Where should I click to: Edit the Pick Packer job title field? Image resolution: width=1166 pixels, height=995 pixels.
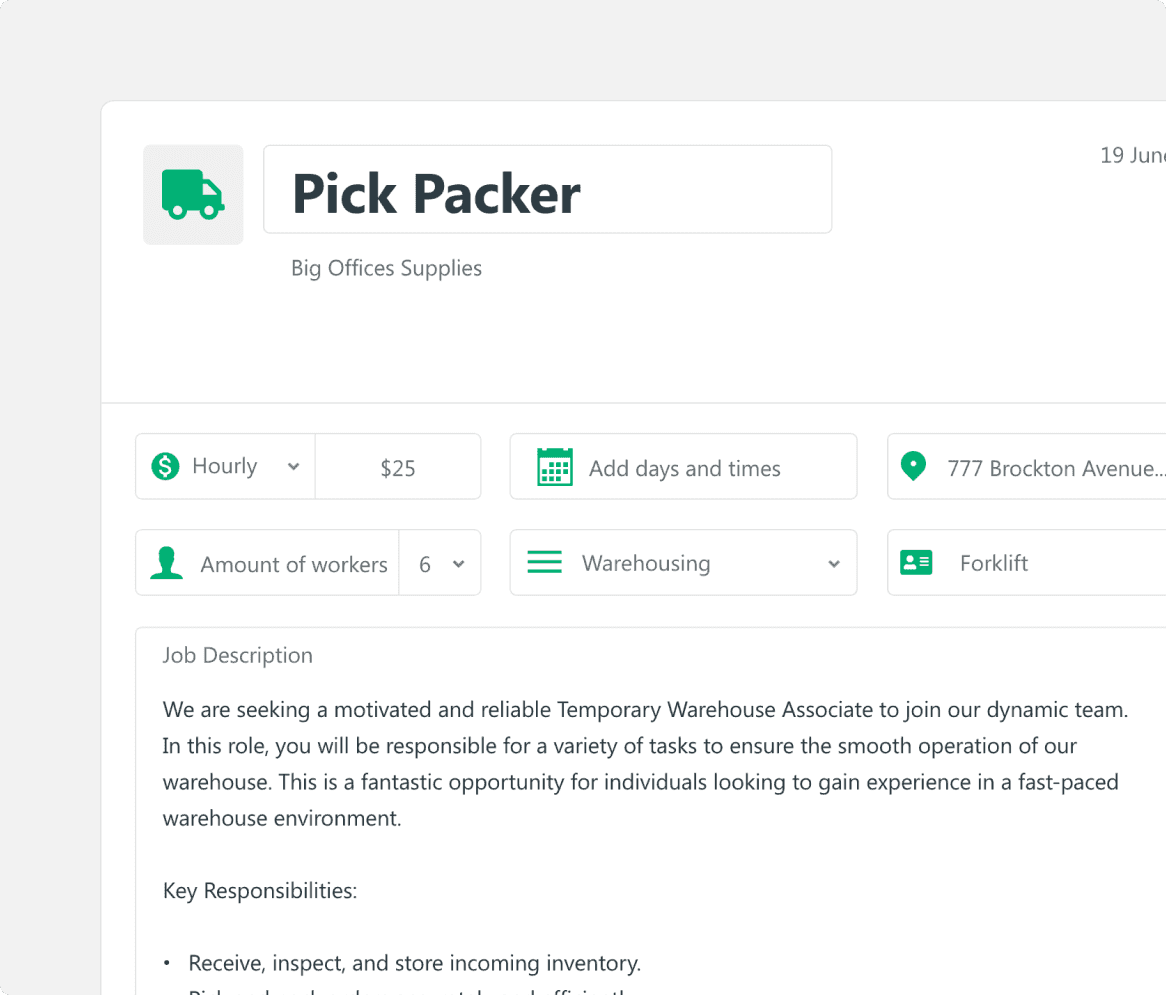point(547,190)
